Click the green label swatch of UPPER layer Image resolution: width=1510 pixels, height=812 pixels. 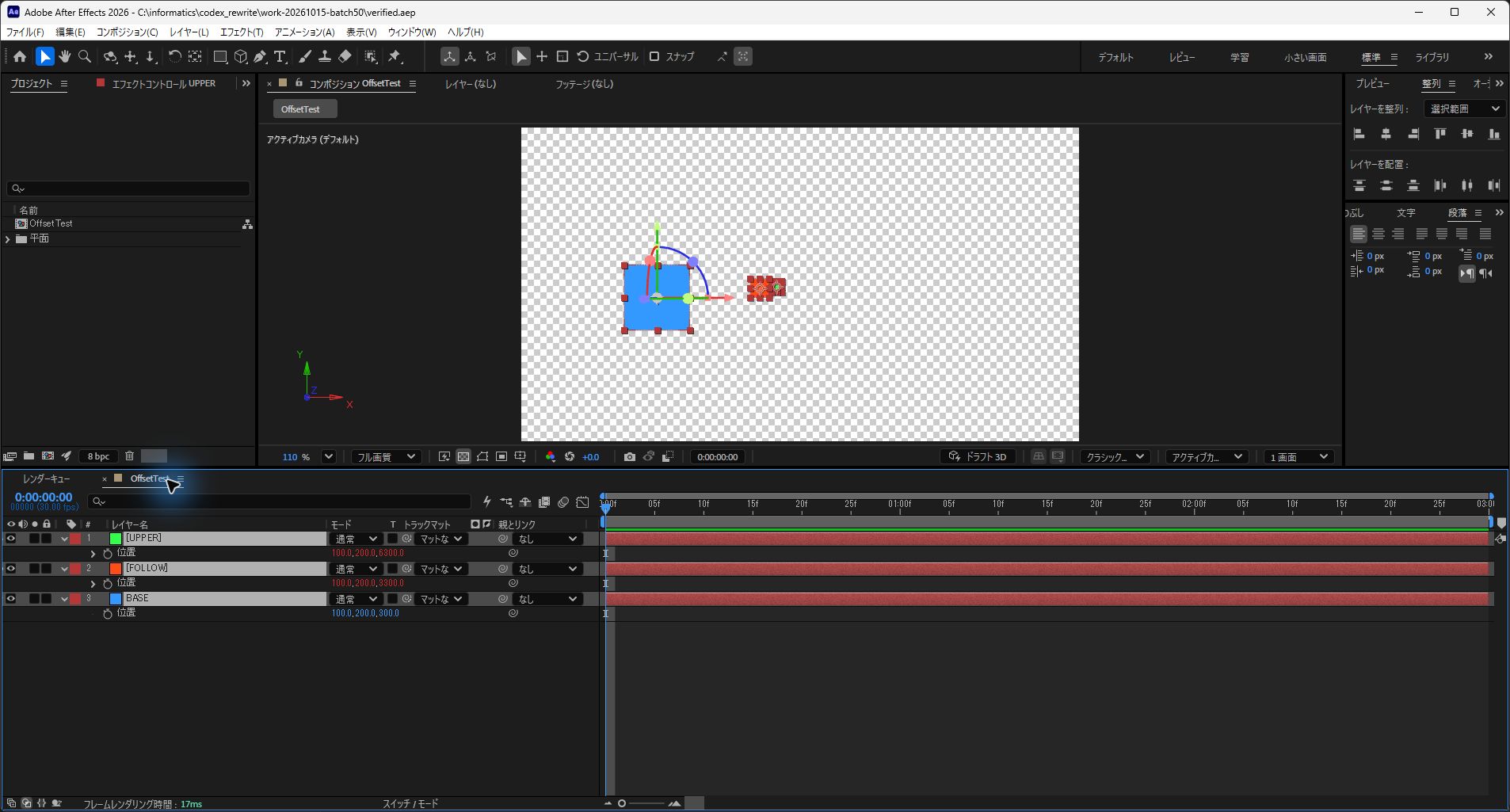116,539
